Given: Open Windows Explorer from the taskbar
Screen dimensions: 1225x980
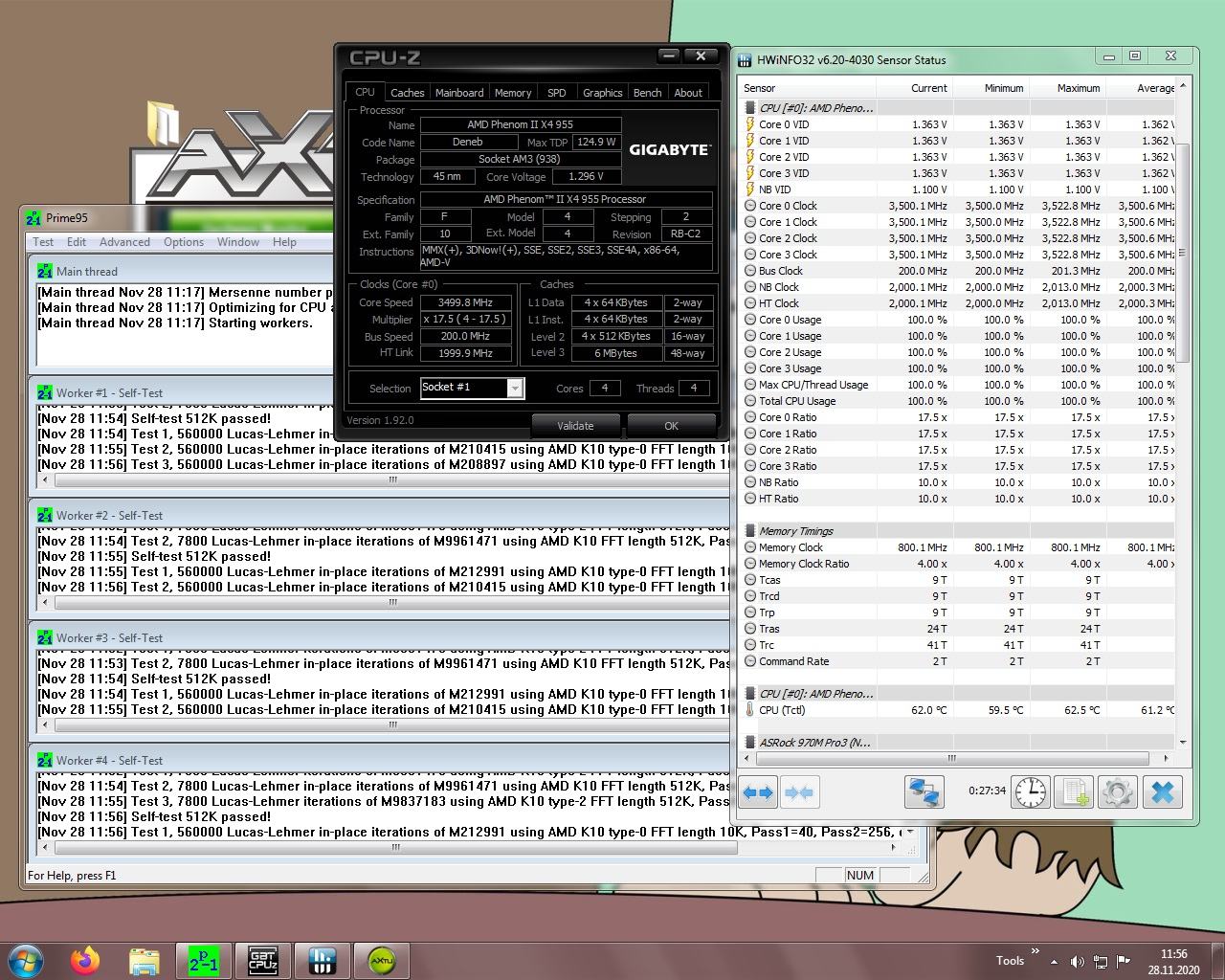Looking at the screenshot, I should (x=144, y=960).
